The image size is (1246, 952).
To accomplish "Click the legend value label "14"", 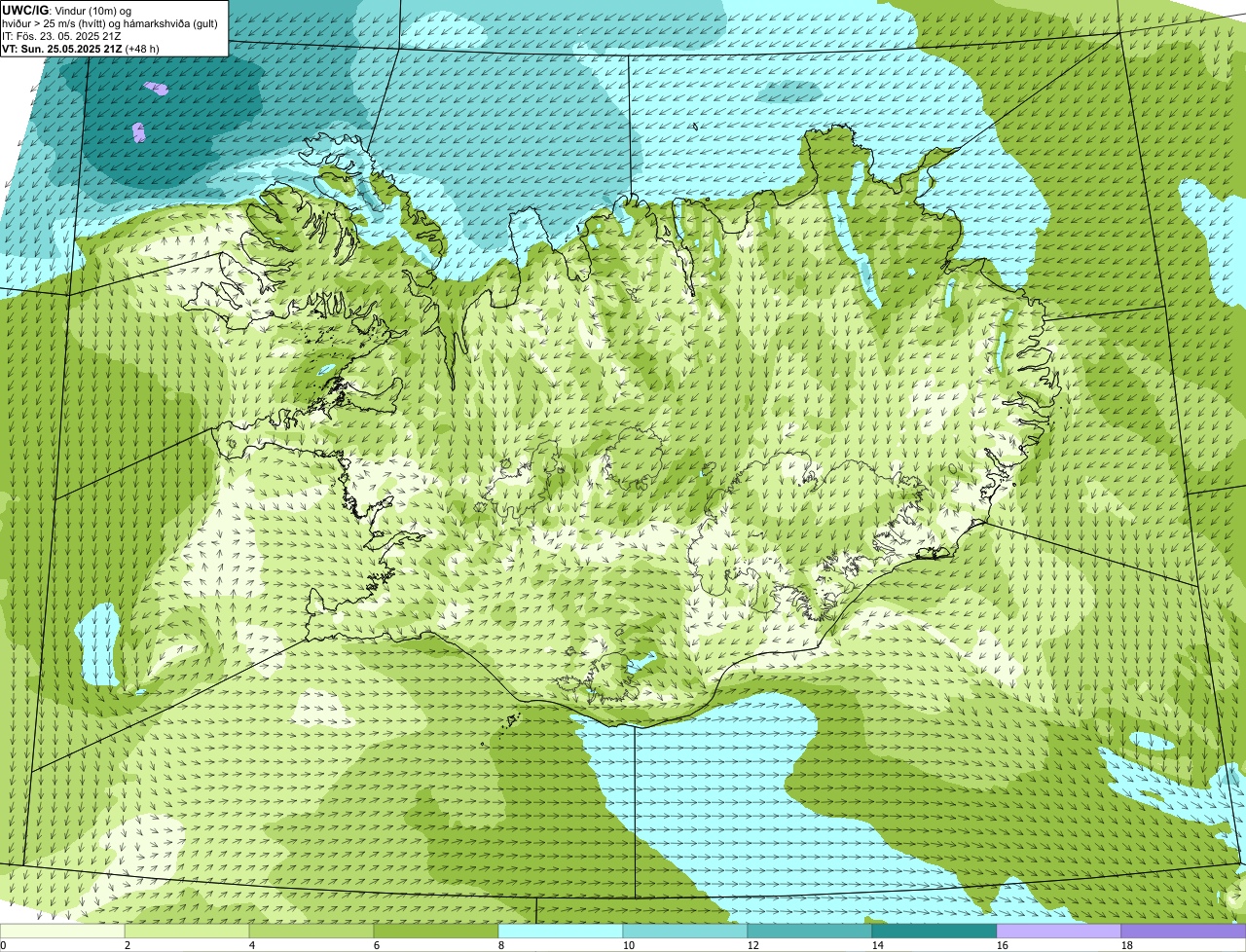I will point(878,945).
